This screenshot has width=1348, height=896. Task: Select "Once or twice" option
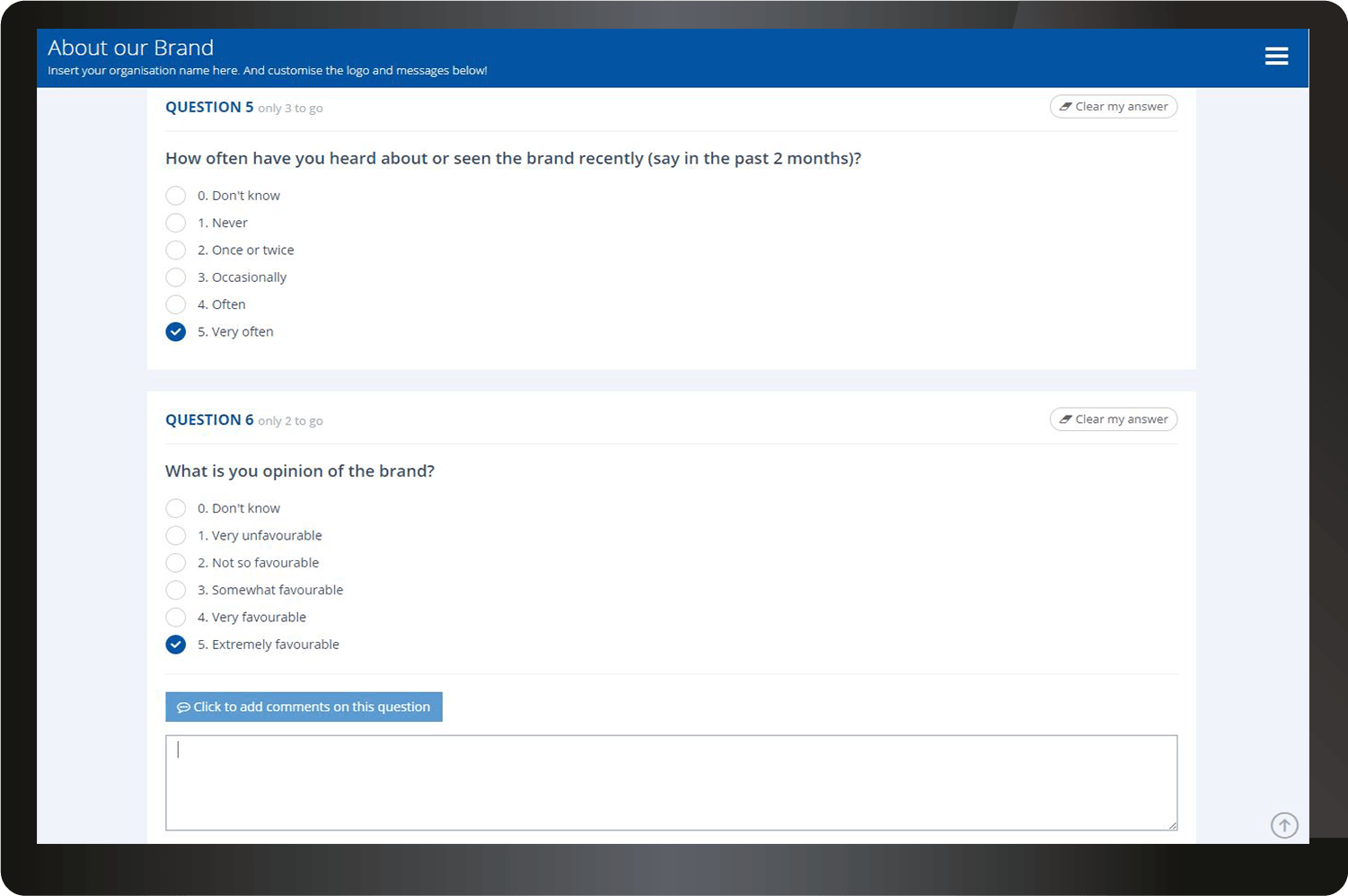click(x=176, y=250)
